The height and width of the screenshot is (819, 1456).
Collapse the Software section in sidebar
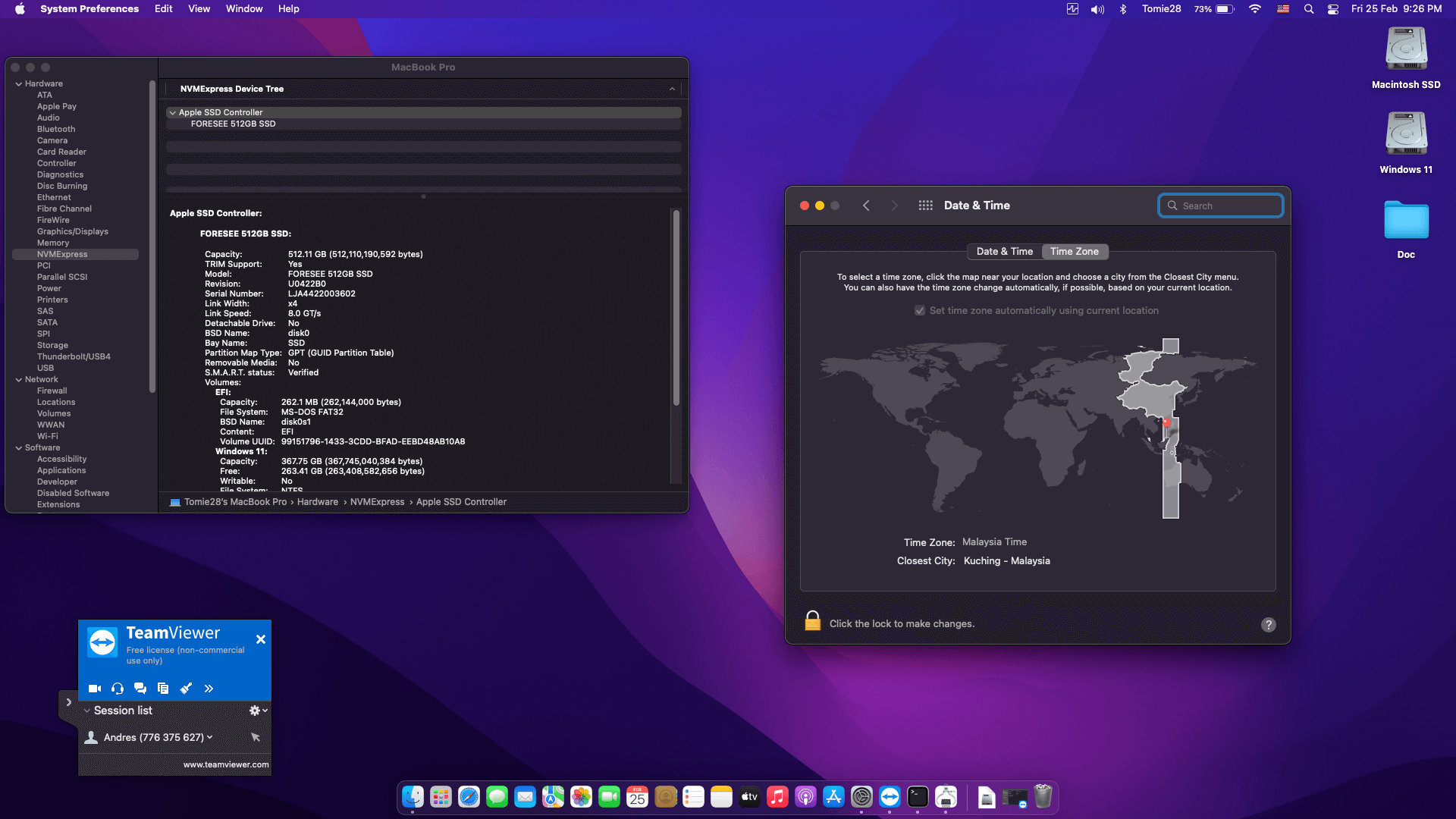(18, 448)
